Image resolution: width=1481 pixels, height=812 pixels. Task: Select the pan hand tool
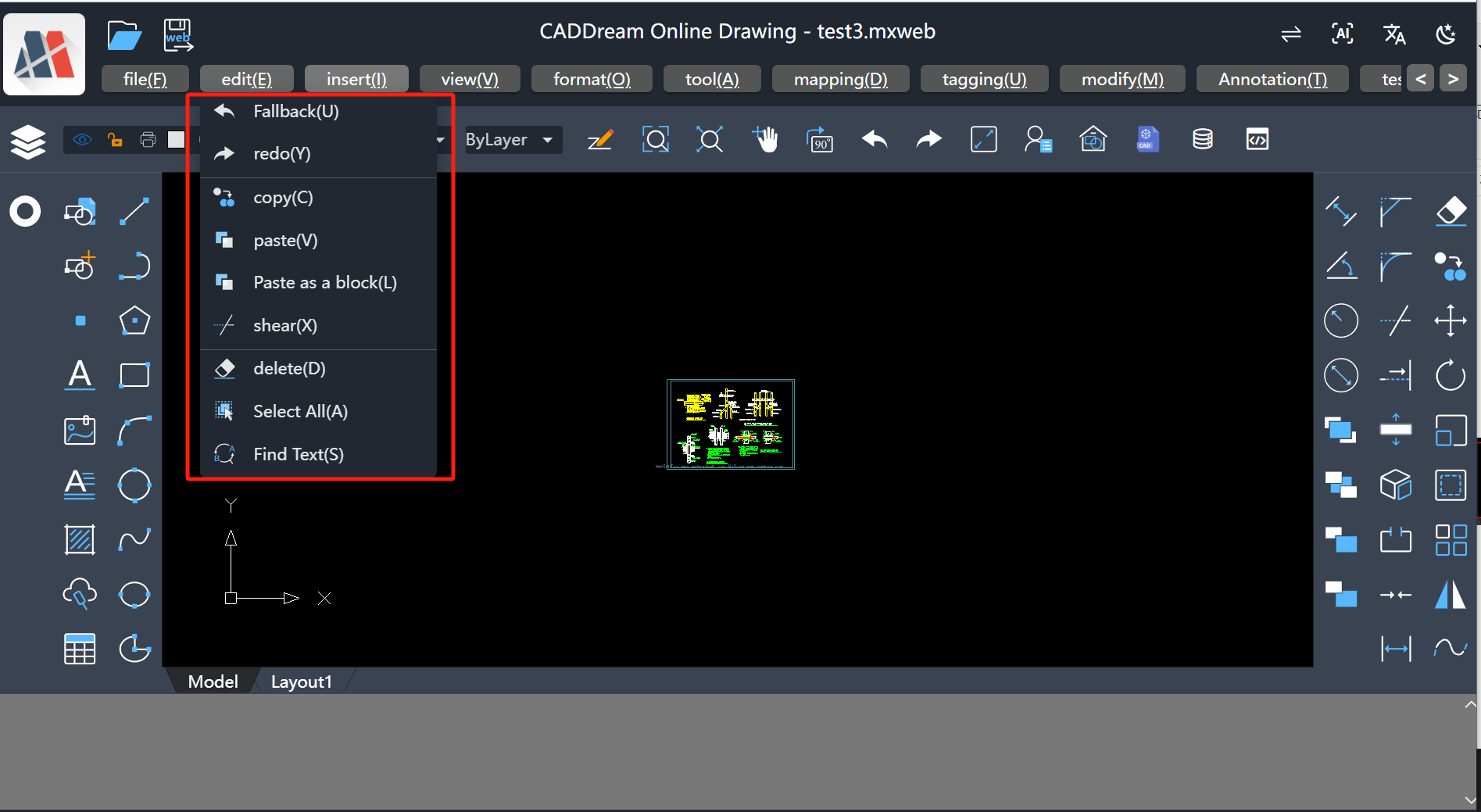click(766, 140)
